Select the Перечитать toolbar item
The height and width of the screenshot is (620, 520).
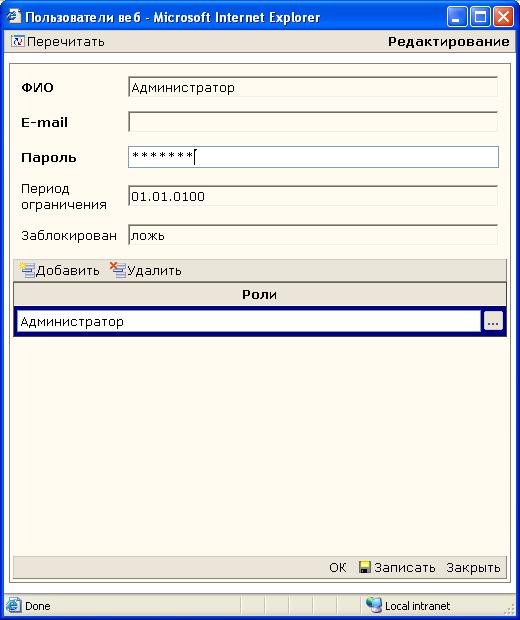[x=58, y=42]
